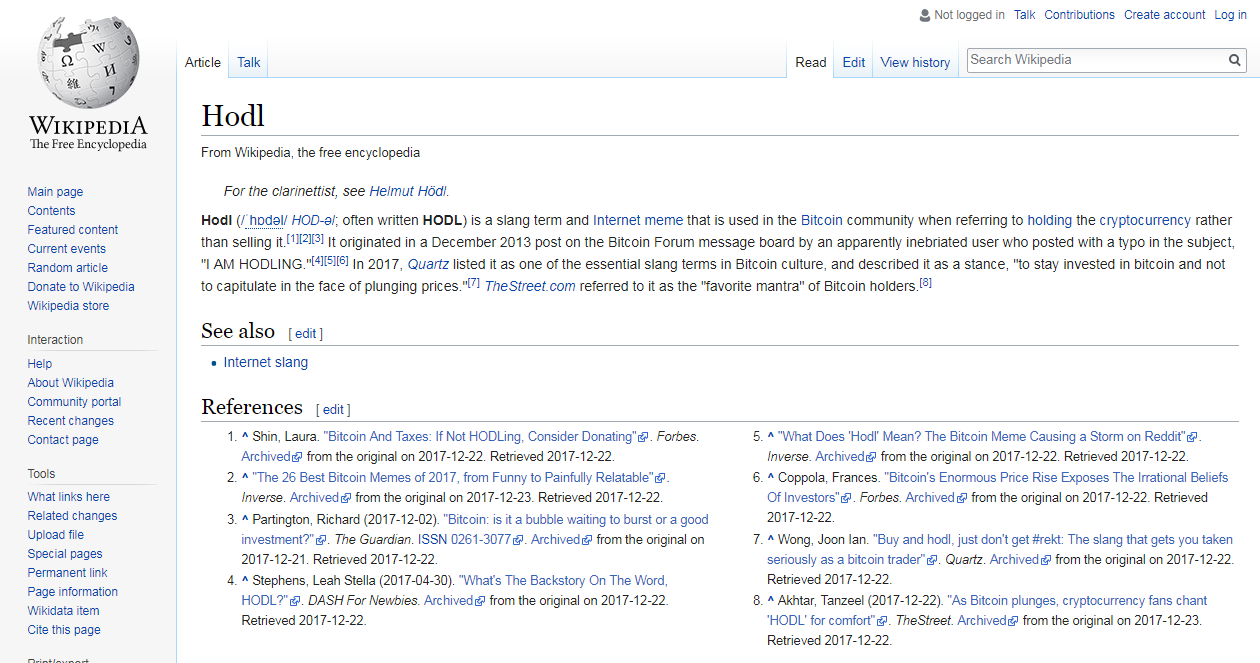
Task: Open the Wikidata item
Action: [64, 611]
